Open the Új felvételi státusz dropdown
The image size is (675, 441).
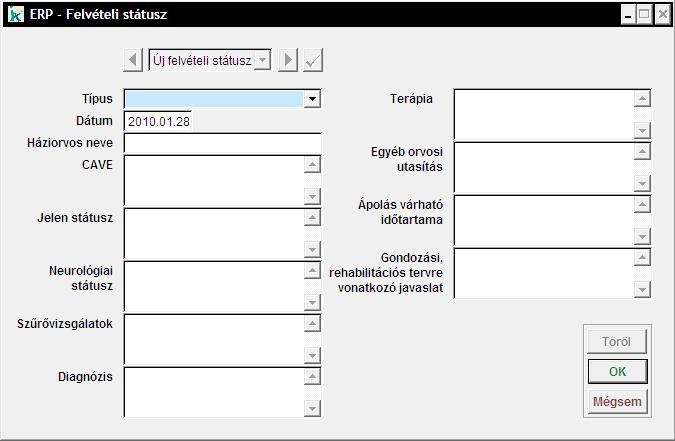(263, 61)
